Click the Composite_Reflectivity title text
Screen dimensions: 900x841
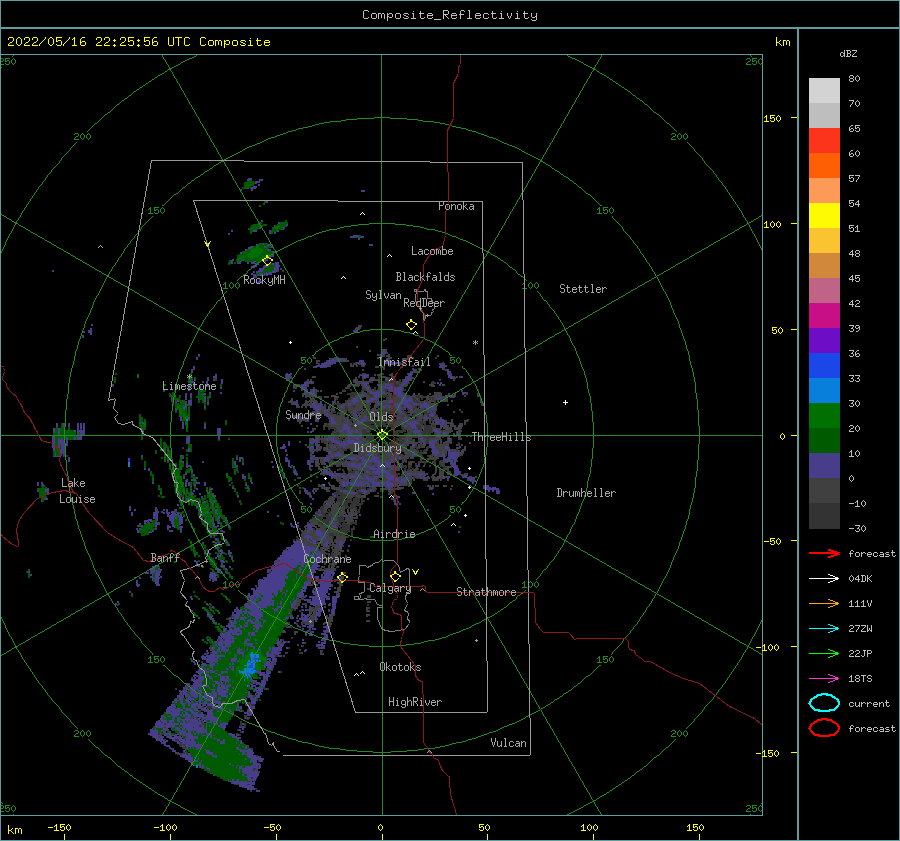pos(450,15)
